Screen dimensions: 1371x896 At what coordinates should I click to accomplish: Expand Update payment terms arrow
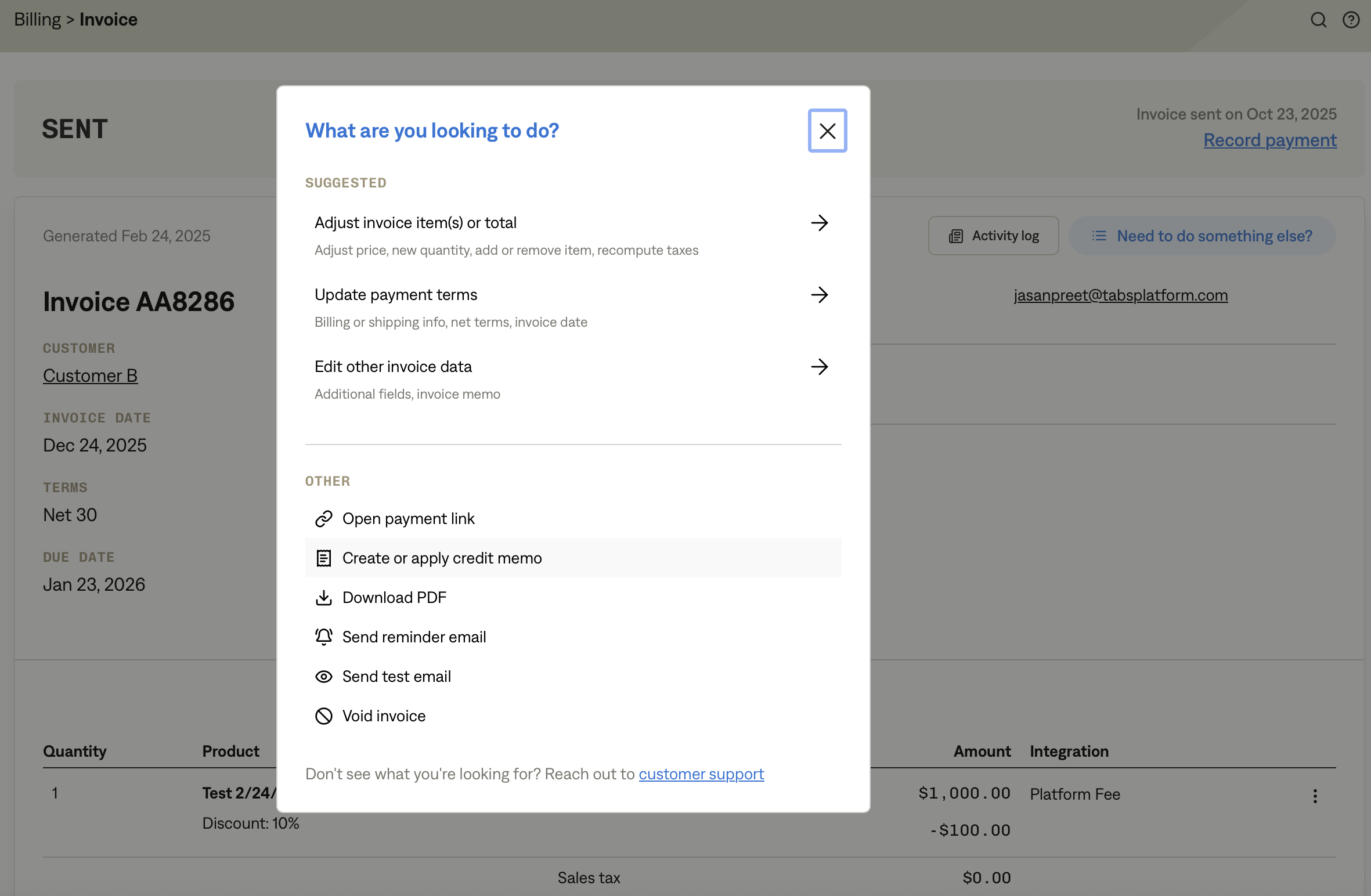[x=819, y=295]
